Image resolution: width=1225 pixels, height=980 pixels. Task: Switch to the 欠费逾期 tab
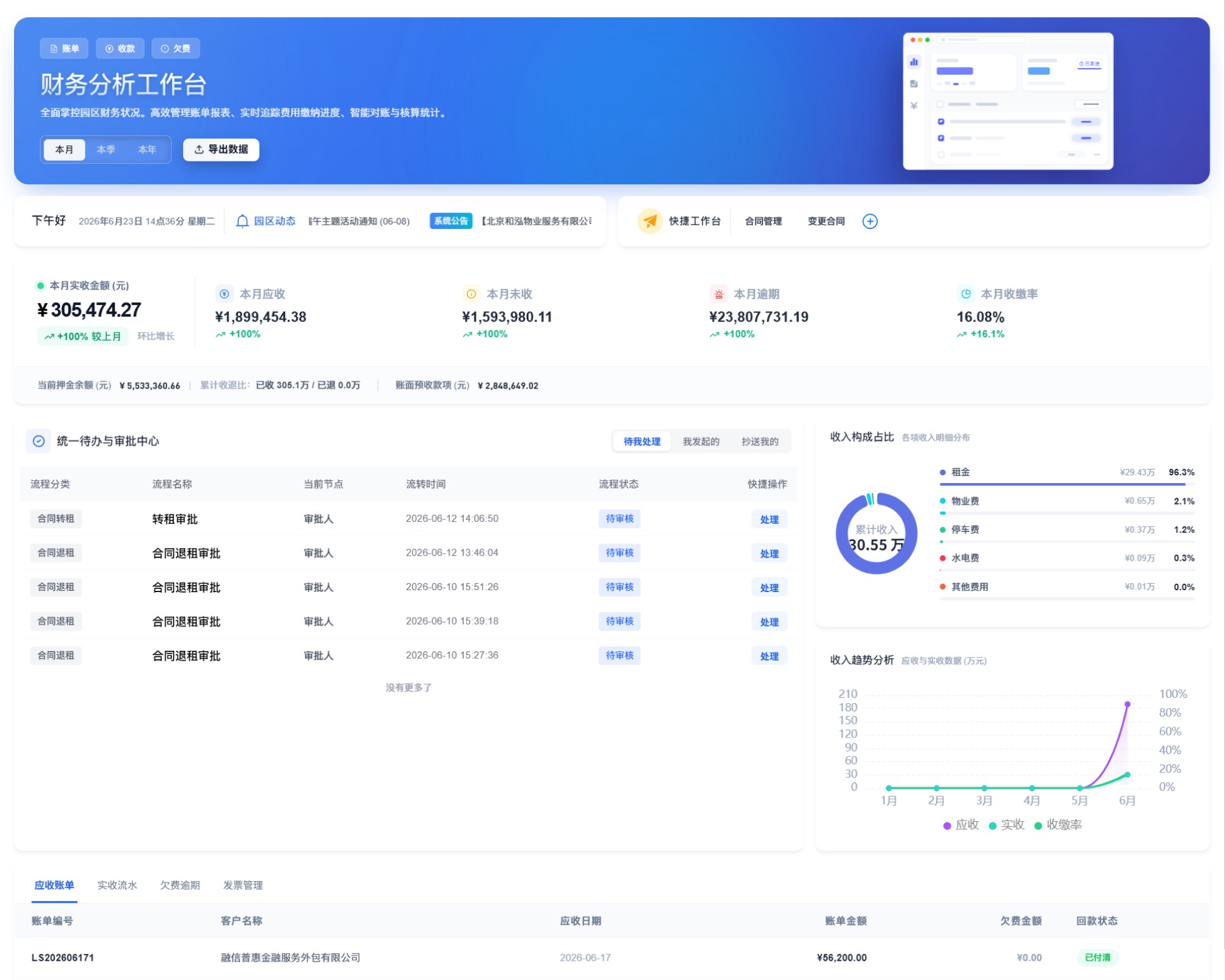click(180, 886)
